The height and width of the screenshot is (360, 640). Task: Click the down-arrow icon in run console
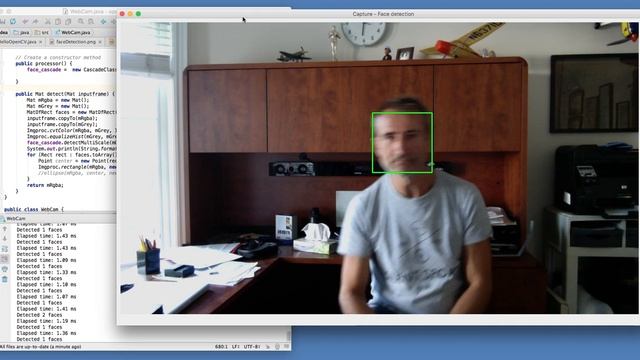click(5, 239)
